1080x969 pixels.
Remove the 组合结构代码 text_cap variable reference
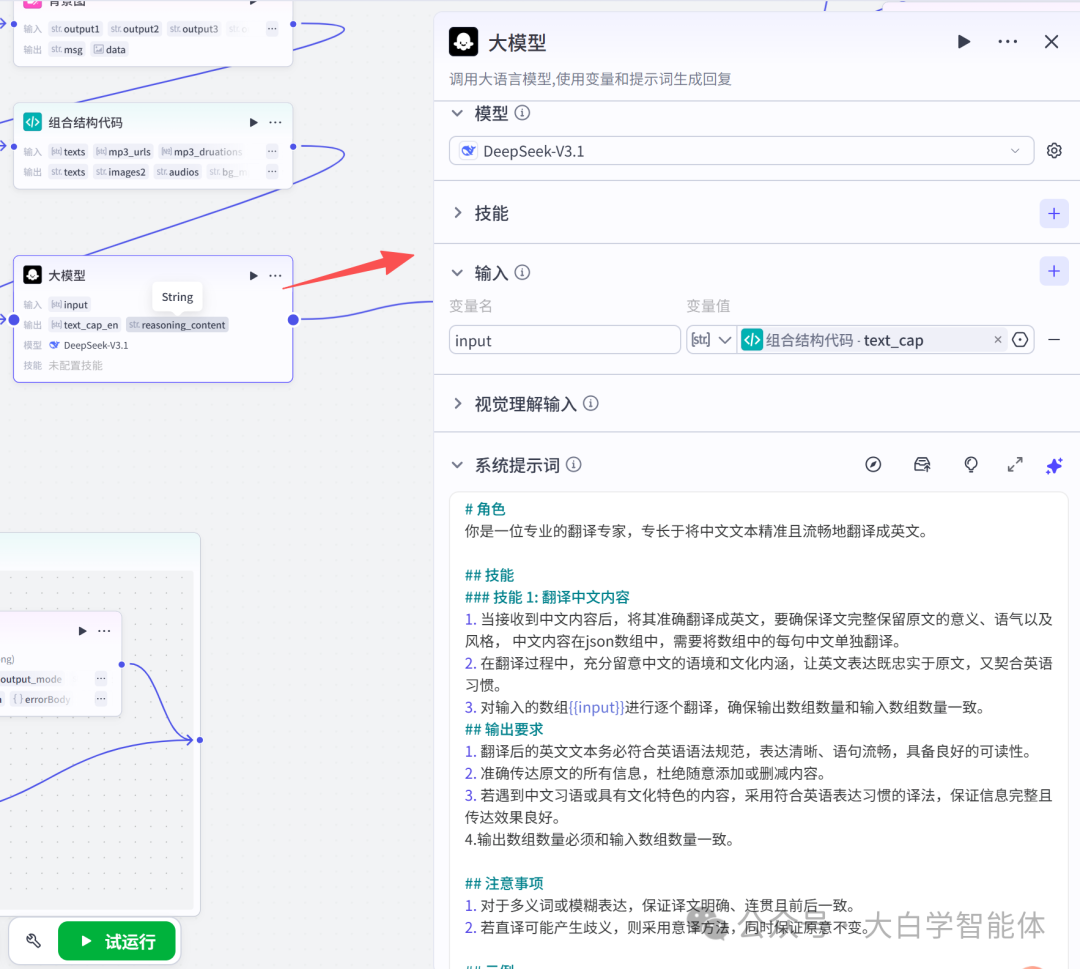point(997,339)
